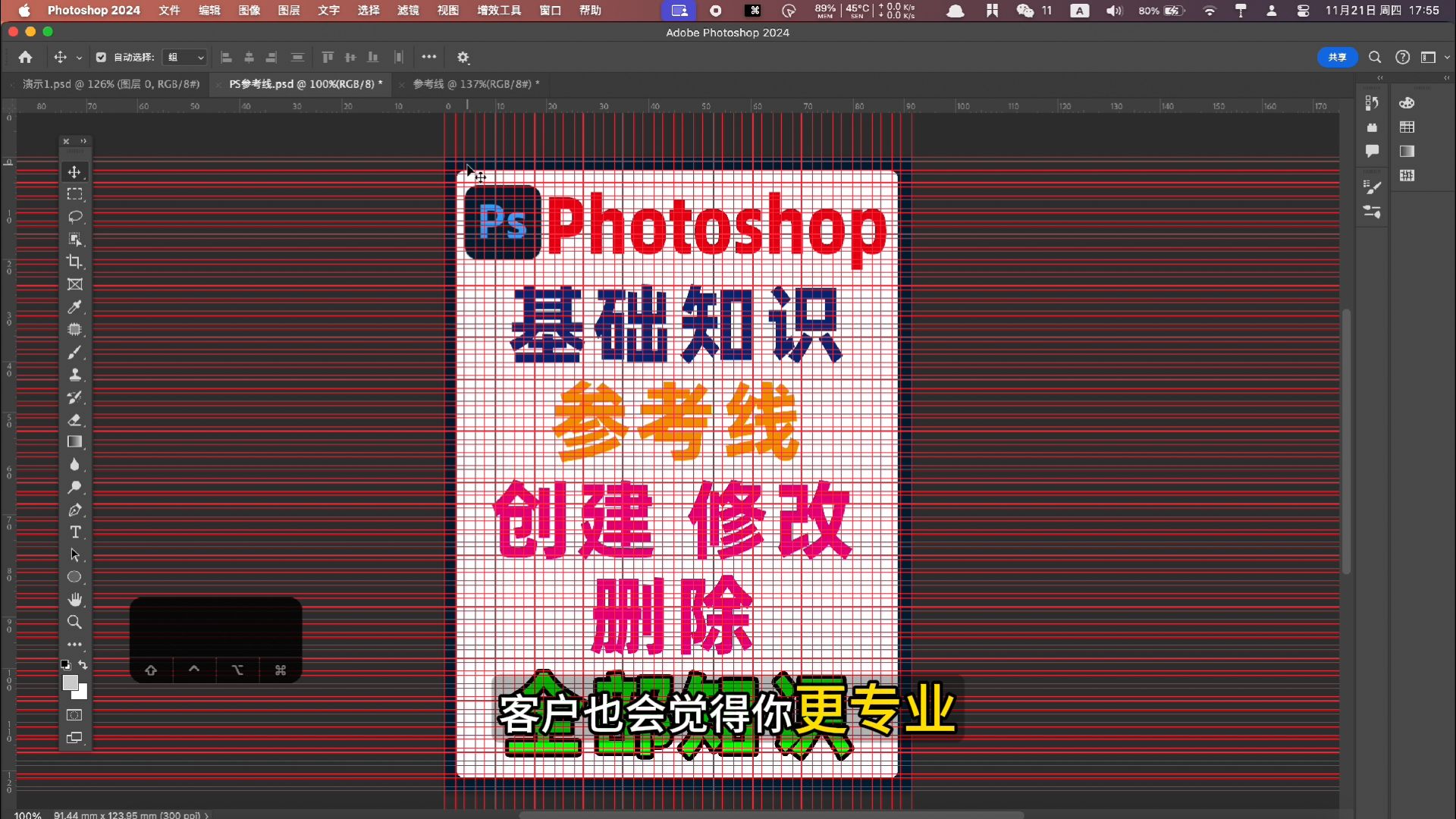Select the Zoom tool

pyautogui.click(x=74, y=622)
